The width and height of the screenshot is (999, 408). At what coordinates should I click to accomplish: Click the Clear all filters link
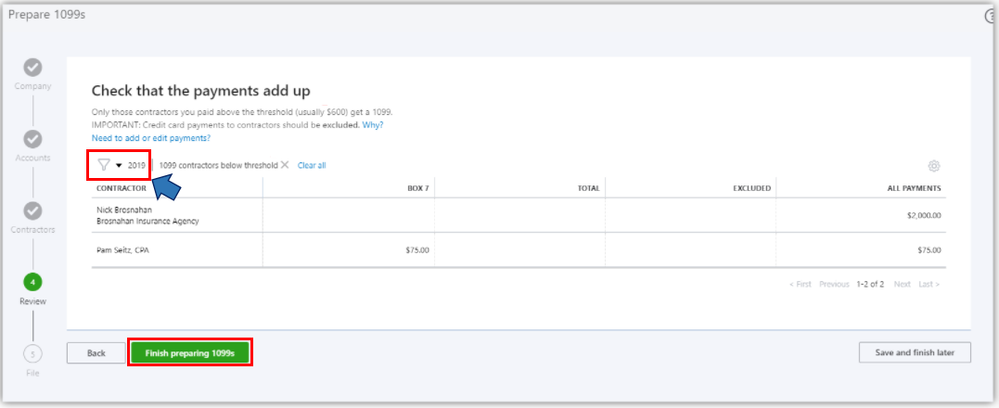pos(312,165)
